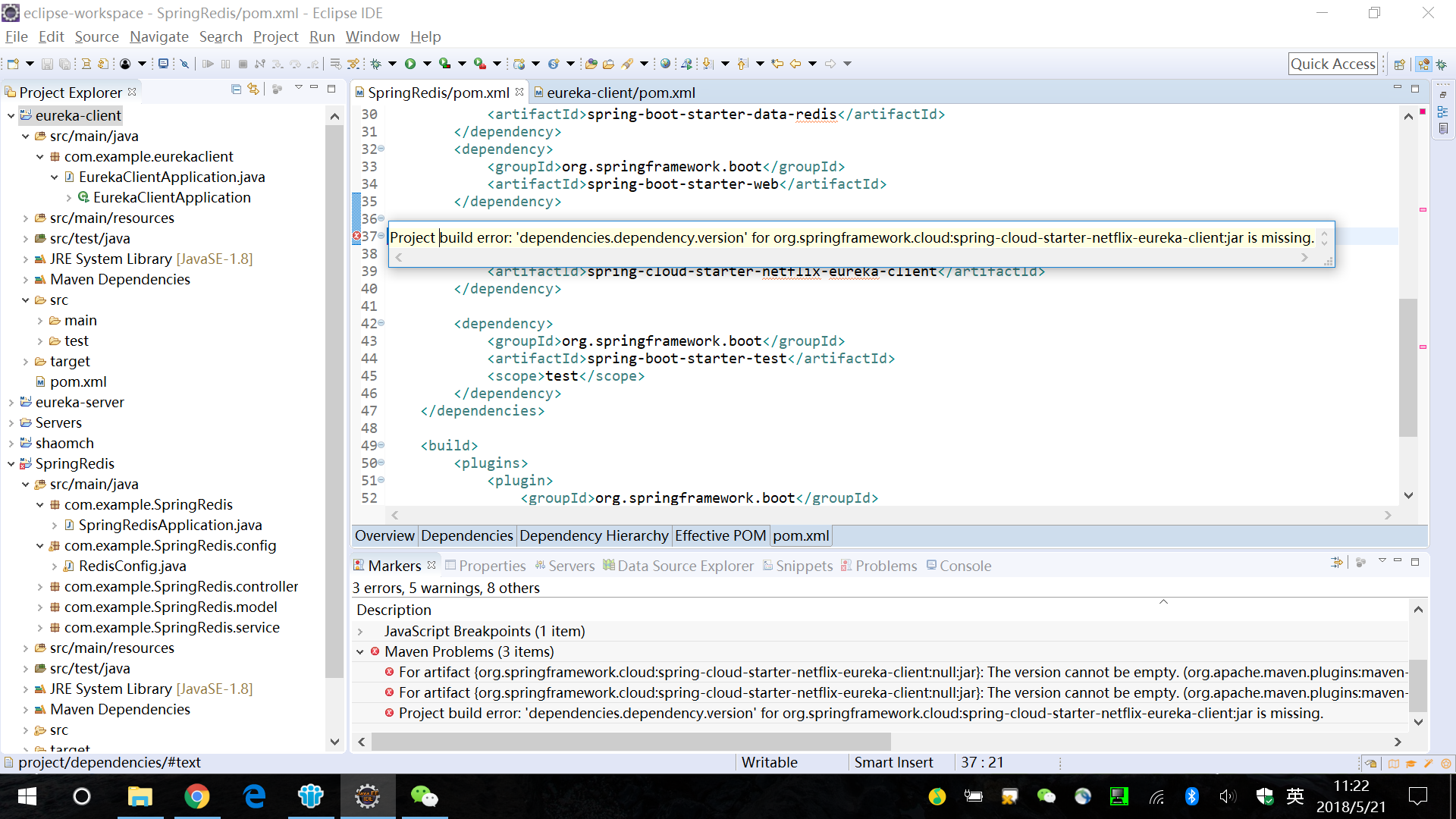Click the Open Perspective icon

point(1400,64)
